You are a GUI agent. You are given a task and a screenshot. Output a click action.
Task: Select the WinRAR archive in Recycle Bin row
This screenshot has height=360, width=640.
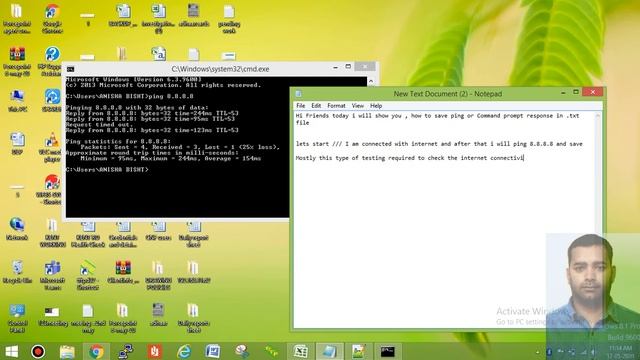click(123, 272)
